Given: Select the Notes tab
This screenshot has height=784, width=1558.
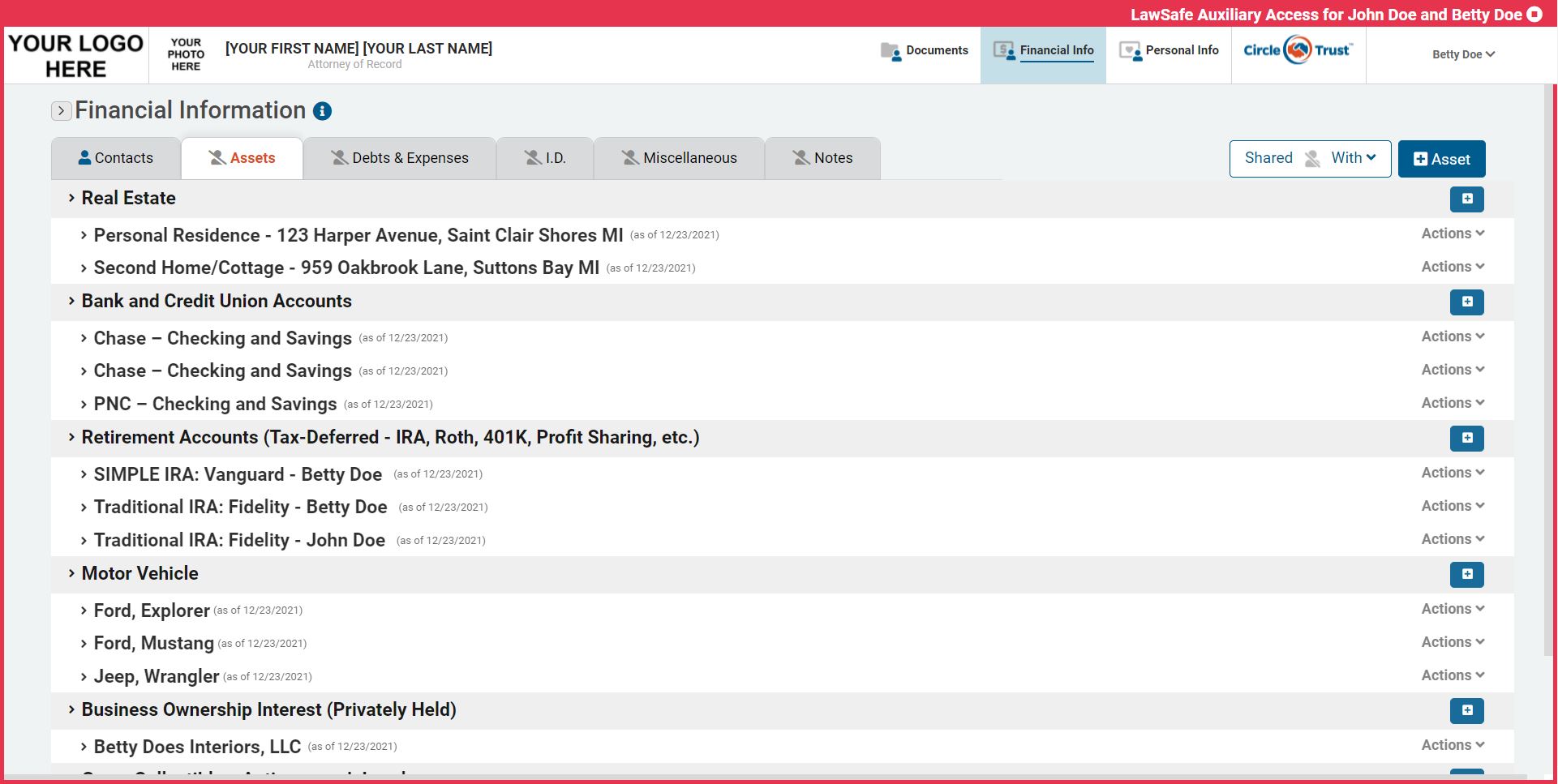Looking at the screenshot, I should (822, 157).
